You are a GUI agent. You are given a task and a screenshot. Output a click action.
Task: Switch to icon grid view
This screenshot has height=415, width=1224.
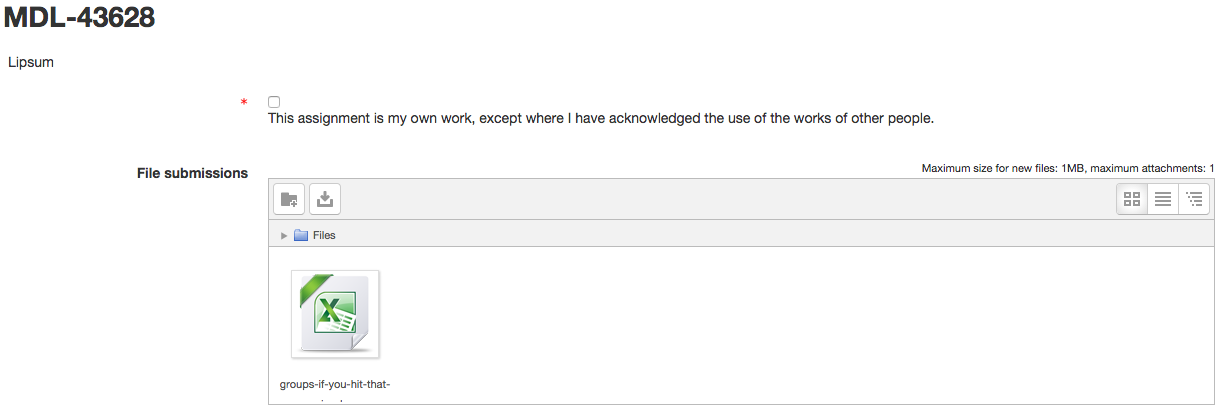(x=1132, y=199)
